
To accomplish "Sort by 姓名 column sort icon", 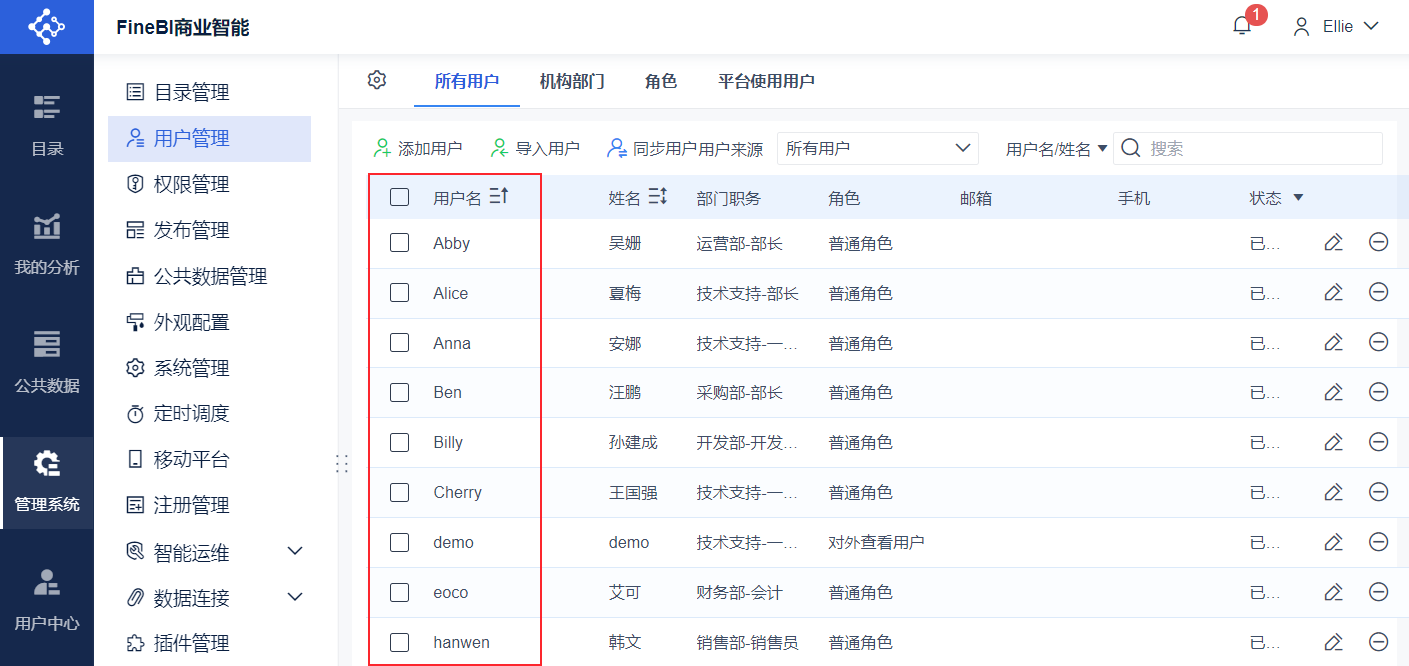I will pyautogui.click(x=657, y=197).
